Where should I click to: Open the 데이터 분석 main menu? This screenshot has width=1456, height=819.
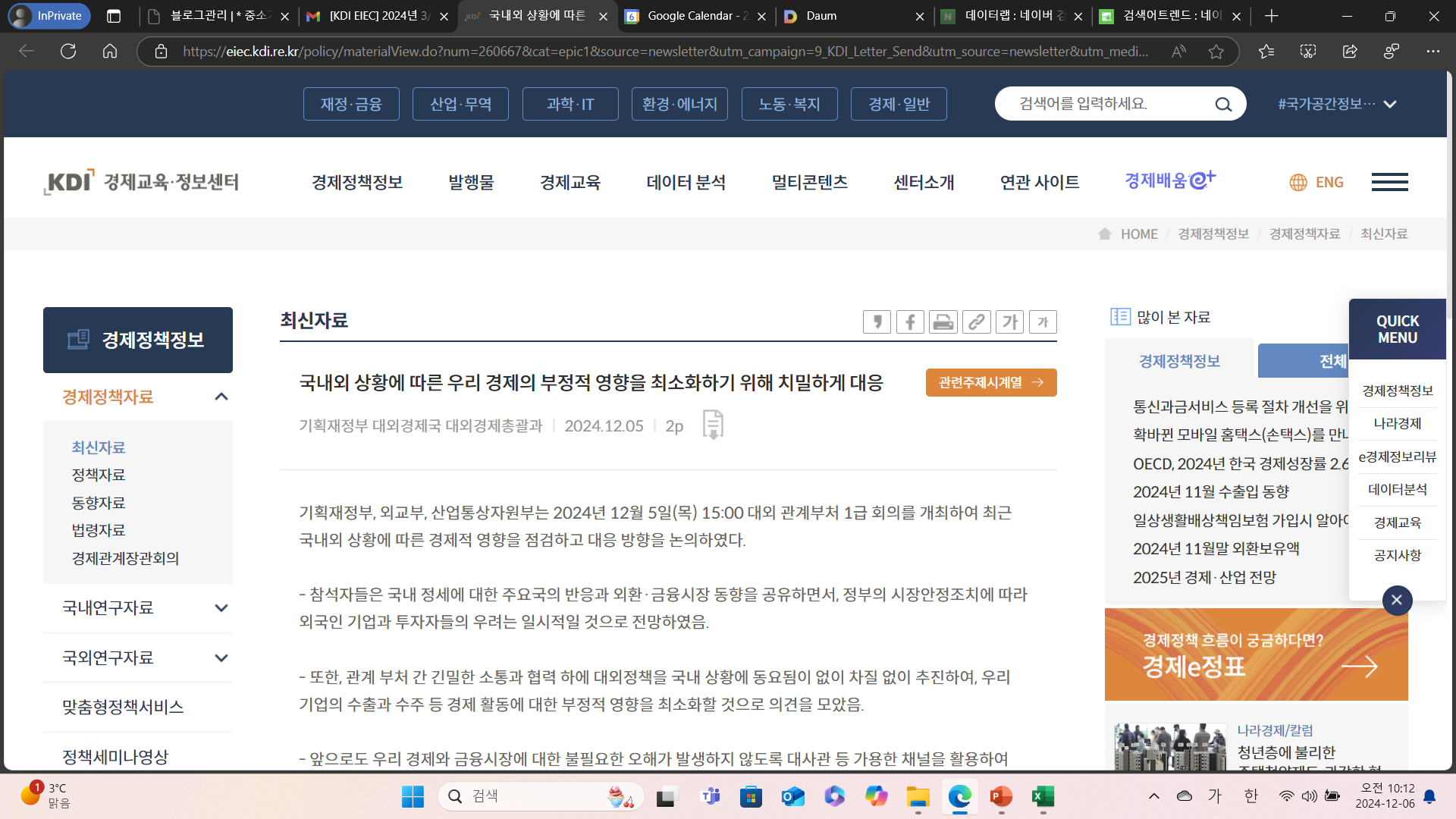pyautogui.click(x=686, y=182)
